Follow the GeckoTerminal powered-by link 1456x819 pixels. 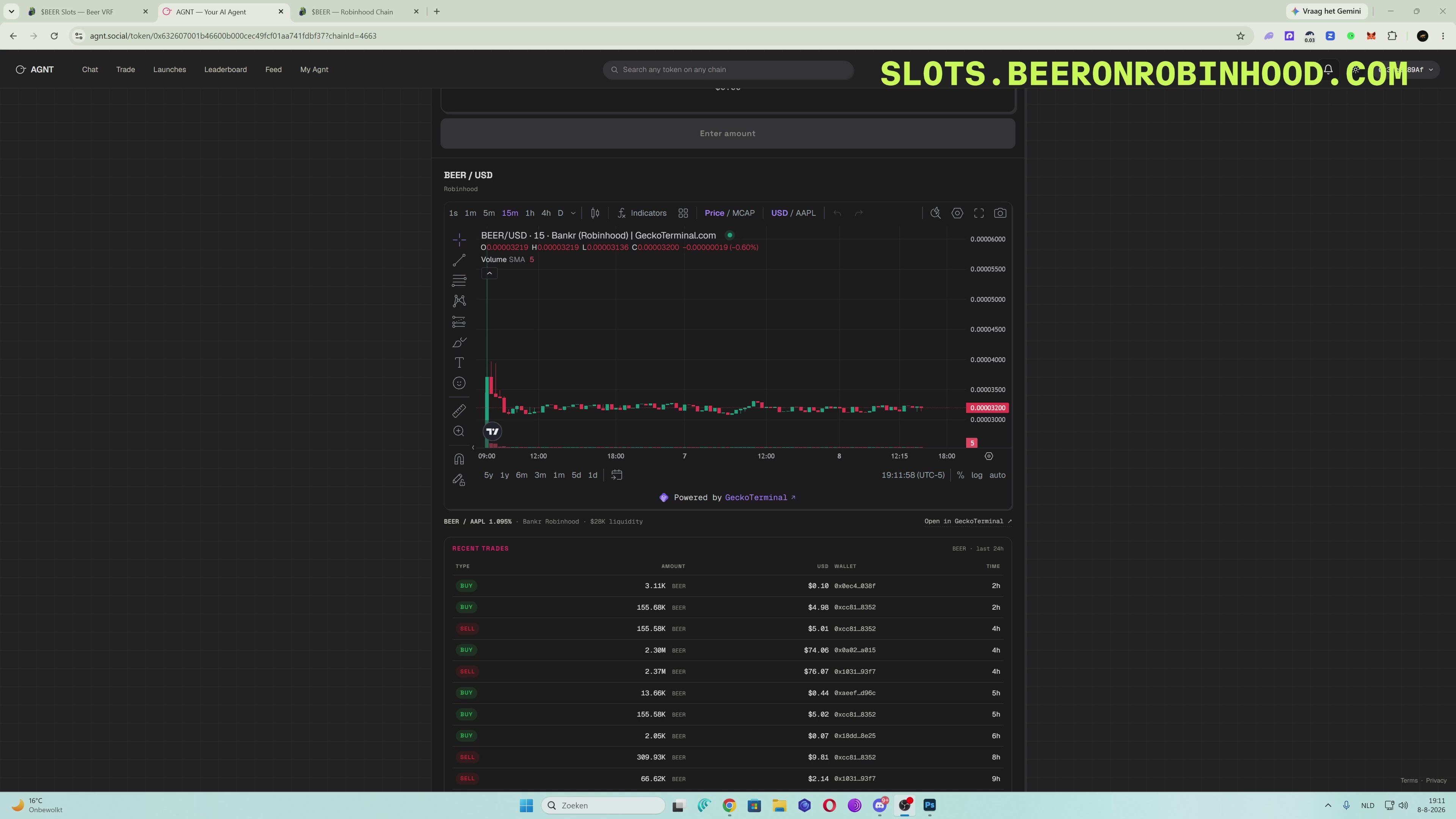[759, 497]
